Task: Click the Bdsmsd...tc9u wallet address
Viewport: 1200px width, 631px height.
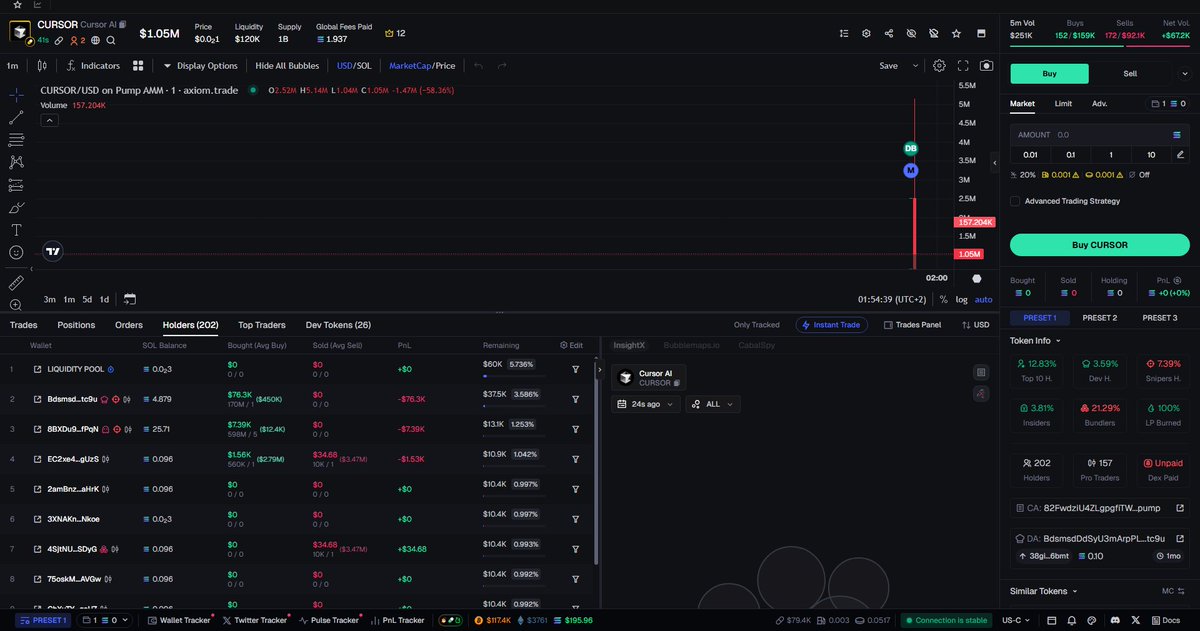Action: (72, 399)
